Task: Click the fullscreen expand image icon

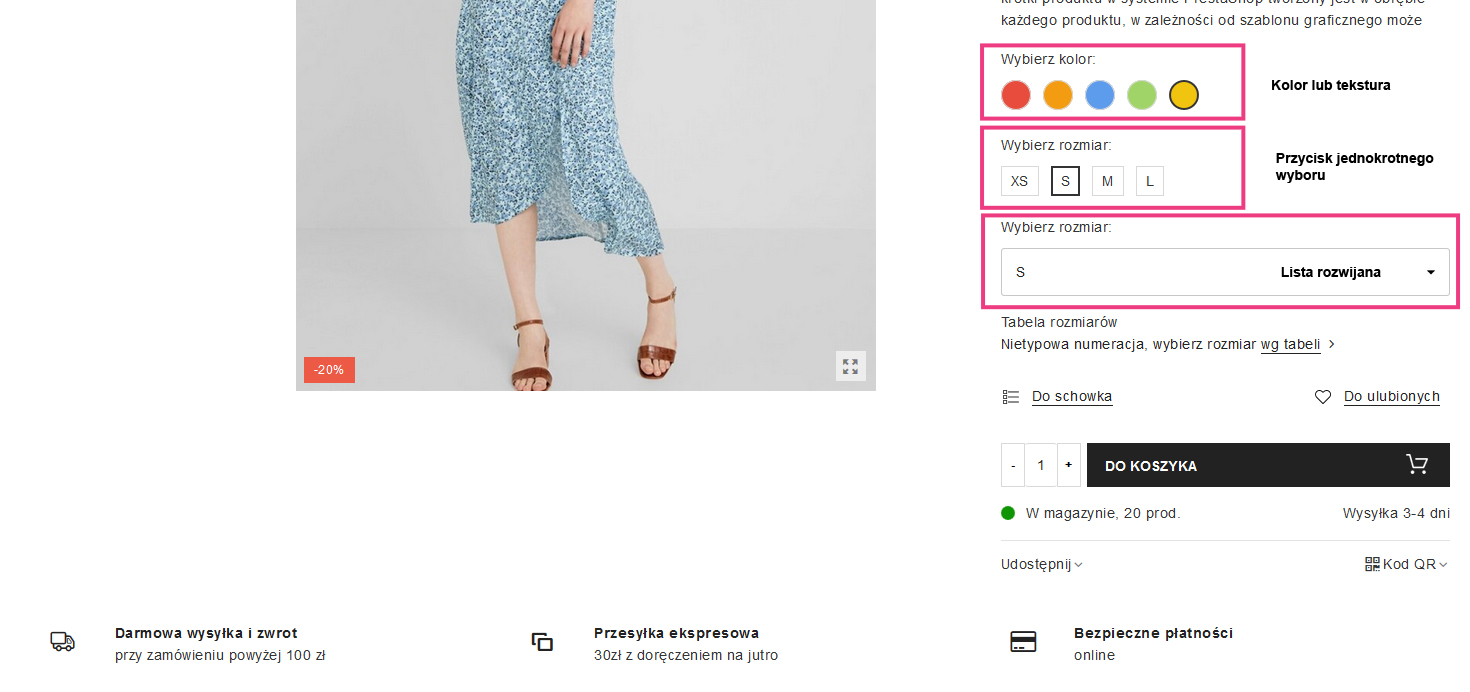Action: coord(850,366)
